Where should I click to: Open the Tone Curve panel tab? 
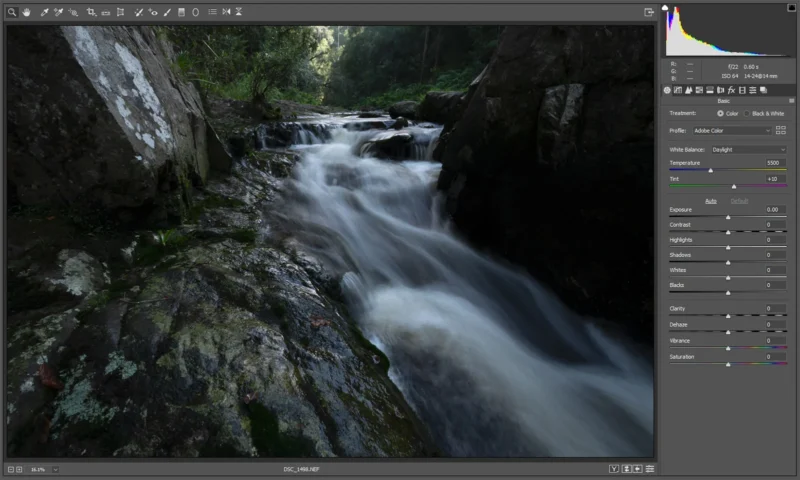[x=678, y=90]
